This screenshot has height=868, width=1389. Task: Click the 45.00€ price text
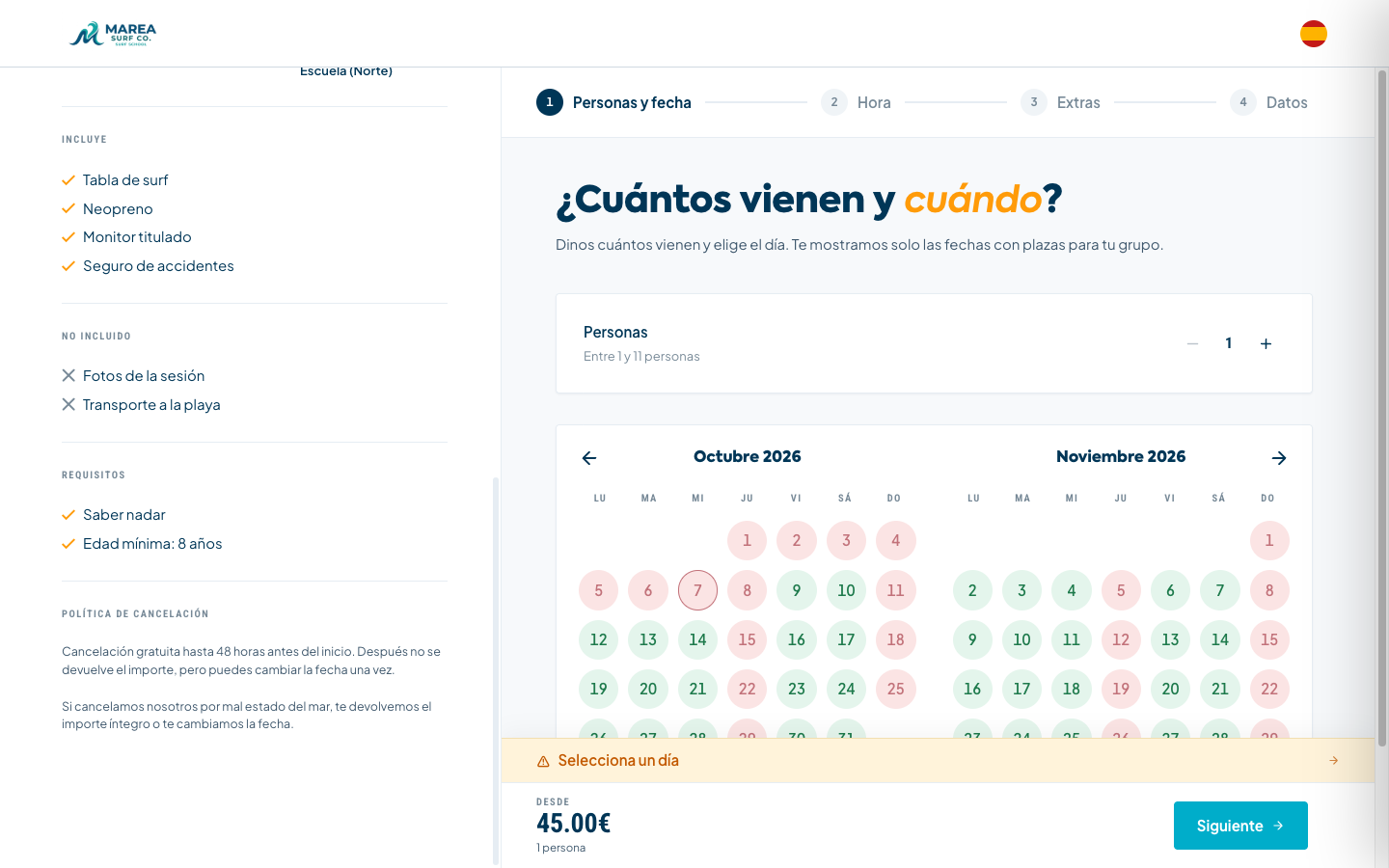pos(574,824)
